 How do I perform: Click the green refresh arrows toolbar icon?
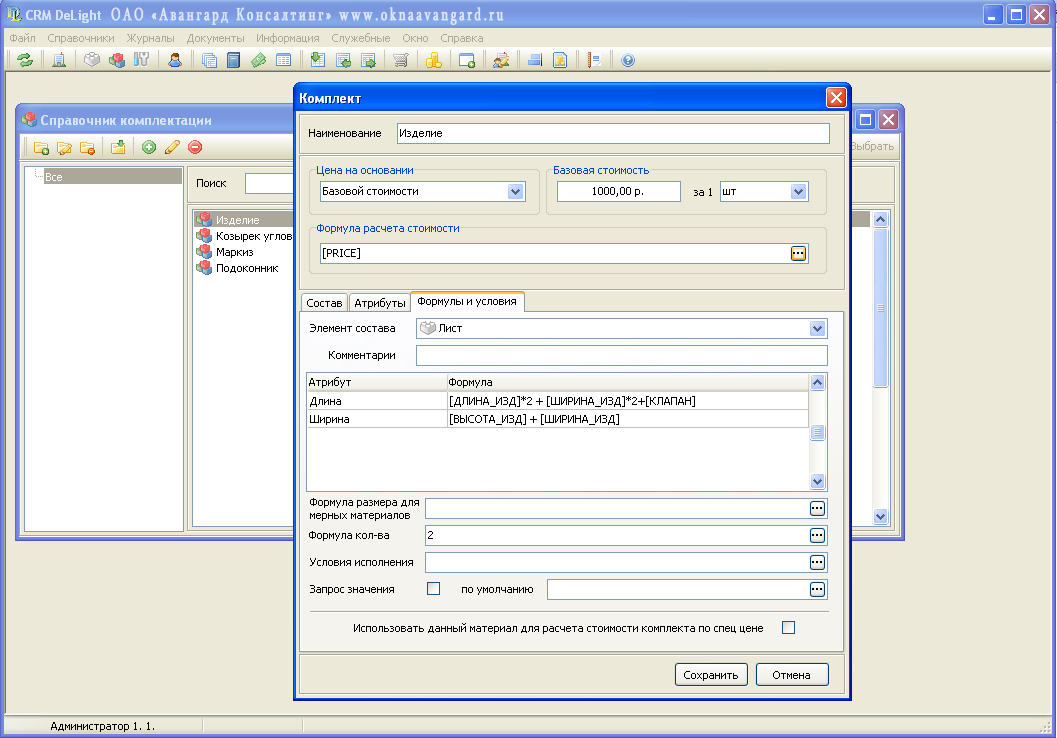[25, 60]
